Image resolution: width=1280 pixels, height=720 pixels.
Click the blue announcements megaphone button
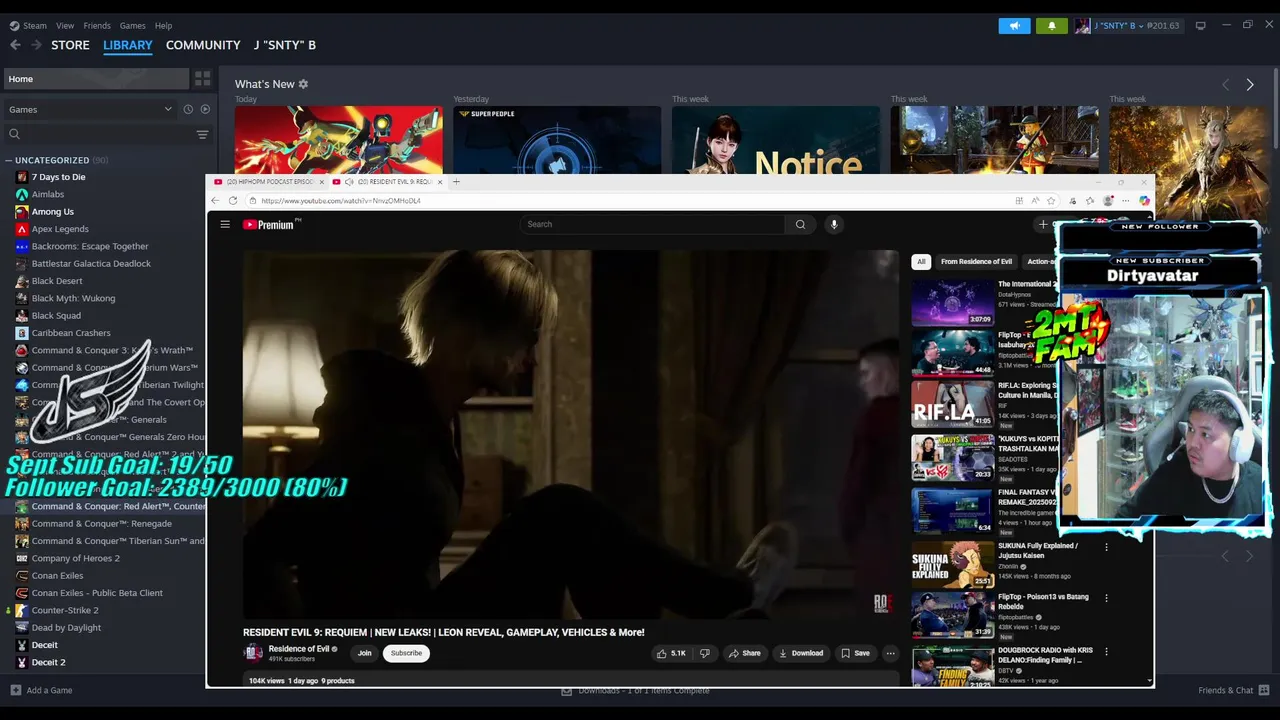tap(1014, 26)
